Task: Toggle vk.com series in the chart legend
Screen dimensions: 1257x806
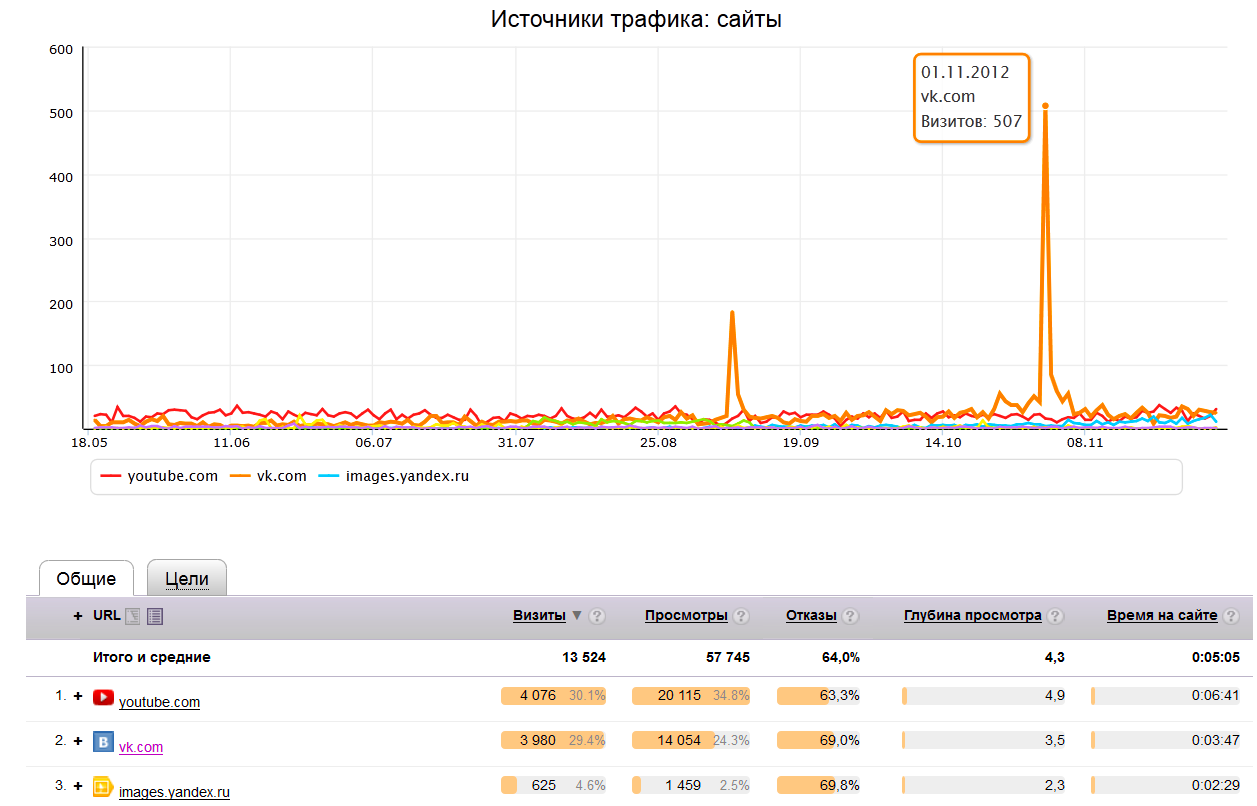Action: pos(268,476)
